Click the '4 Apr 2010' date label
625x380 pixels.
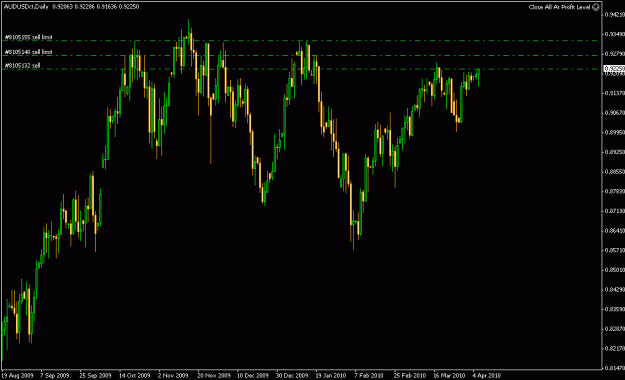[486, 376]
